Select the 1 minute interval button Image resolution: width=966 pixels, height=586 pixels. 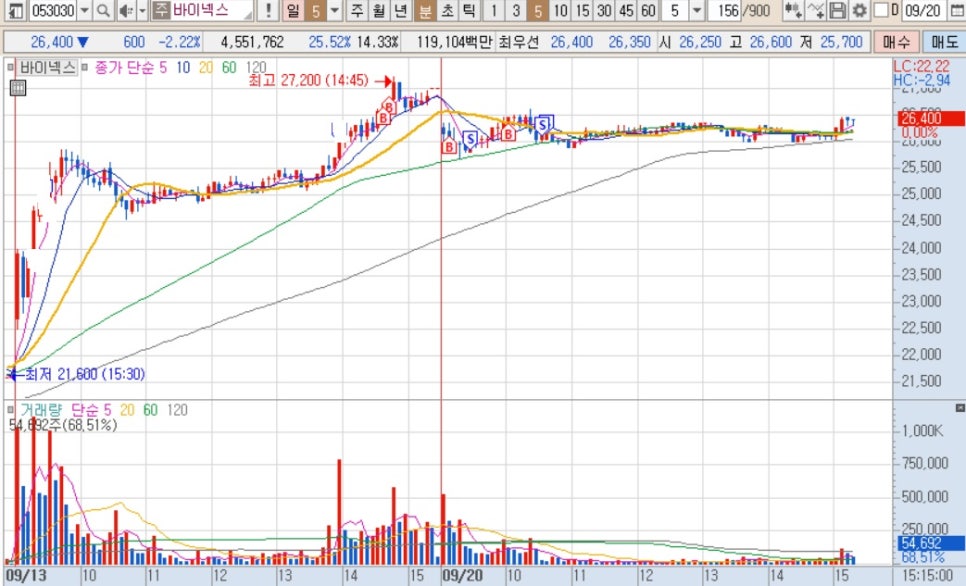pyautogui.click(x=493, y=10)
